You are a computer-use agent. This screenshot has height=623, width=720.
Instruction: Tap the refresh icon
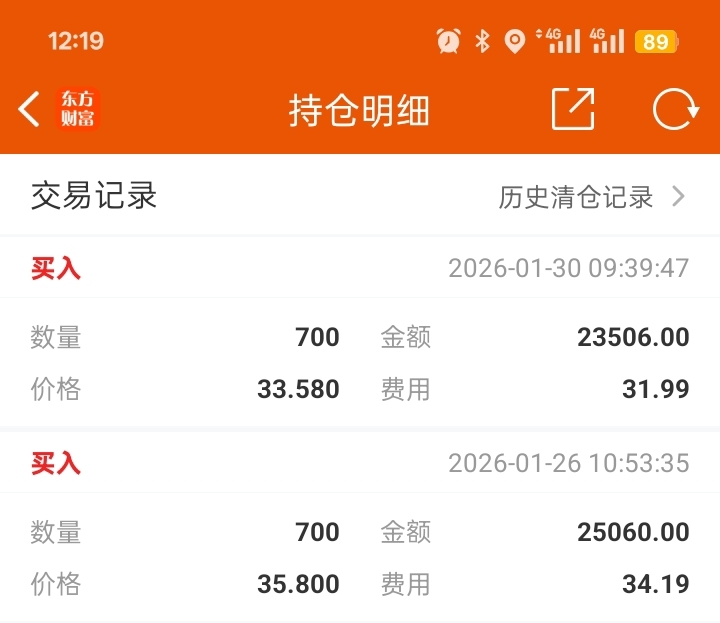click(675, 110)
